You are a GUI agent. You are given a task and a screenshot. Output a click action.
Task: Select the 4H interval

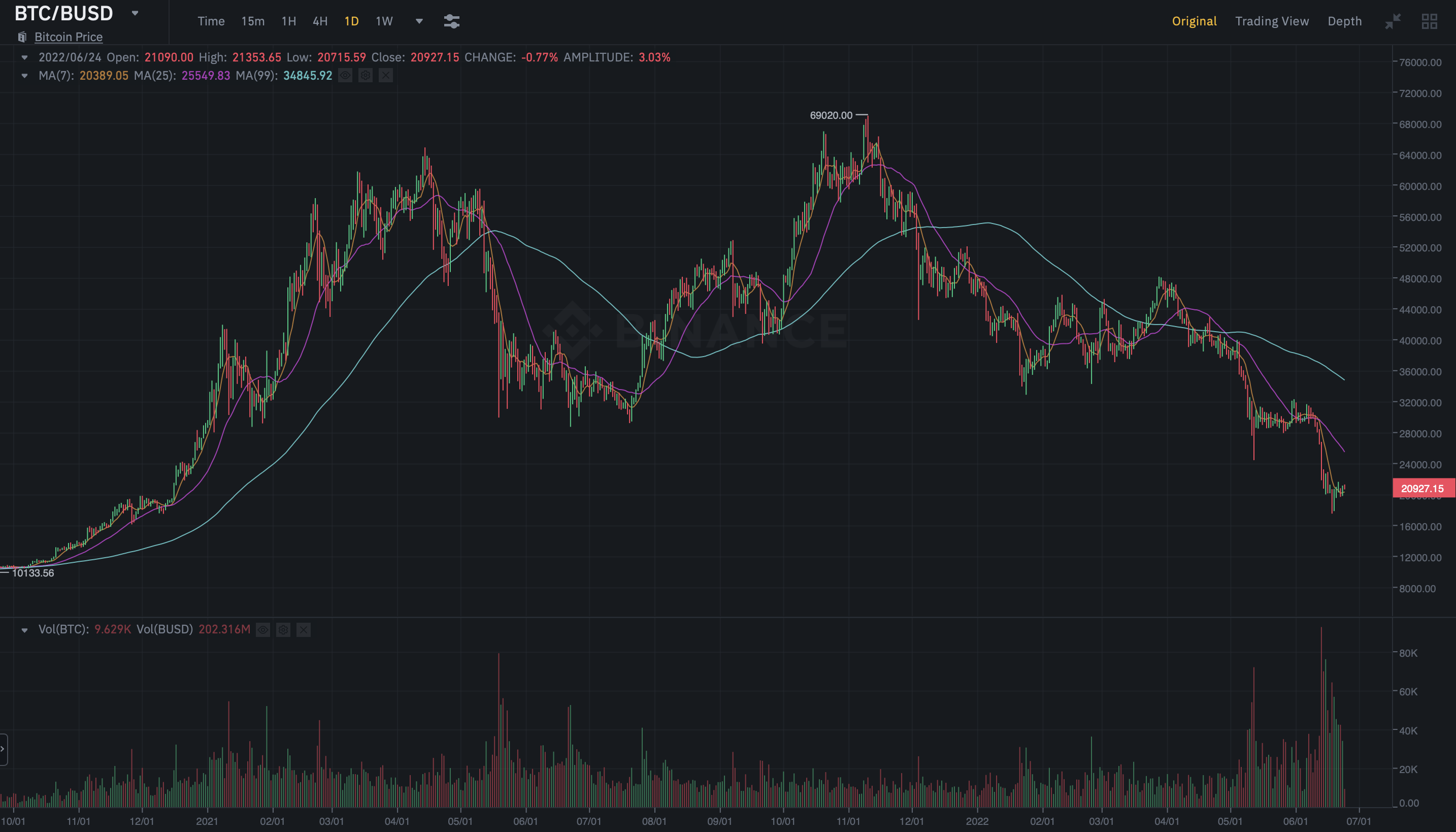[320, 21]
